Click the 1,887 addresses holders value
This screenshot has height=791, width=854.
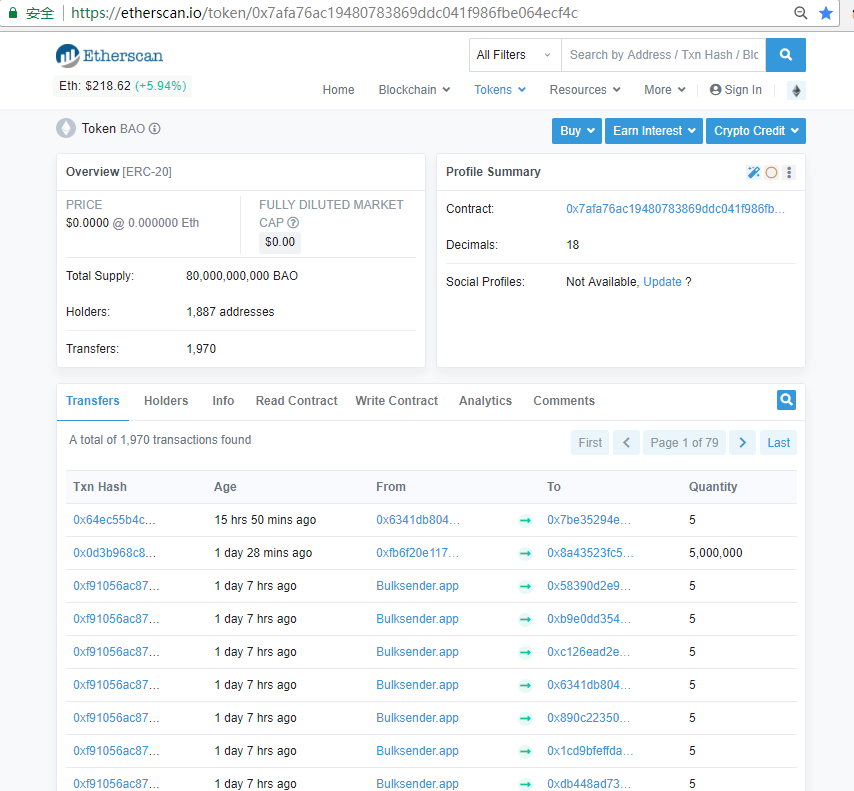[x=230, y=312]
